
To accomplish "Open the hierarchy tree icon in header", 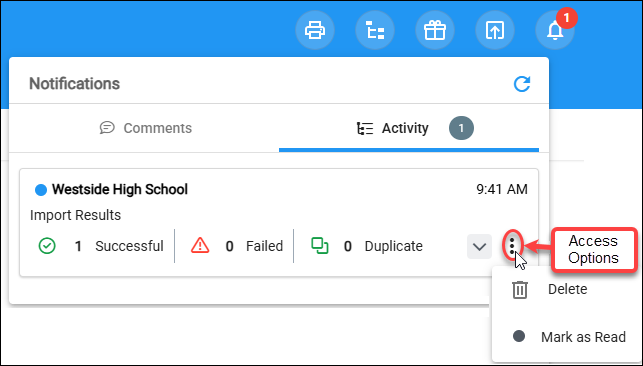I will click(x=375, y=30).
